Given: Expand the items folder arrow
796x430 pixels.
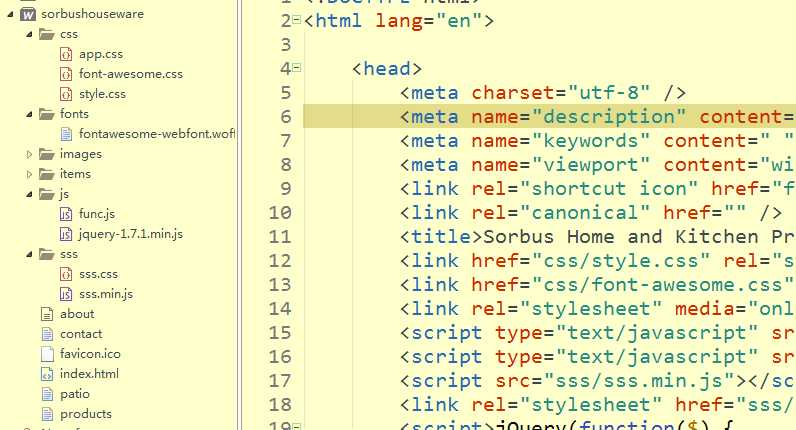Looking at the screenshot, I should (29, 174).
